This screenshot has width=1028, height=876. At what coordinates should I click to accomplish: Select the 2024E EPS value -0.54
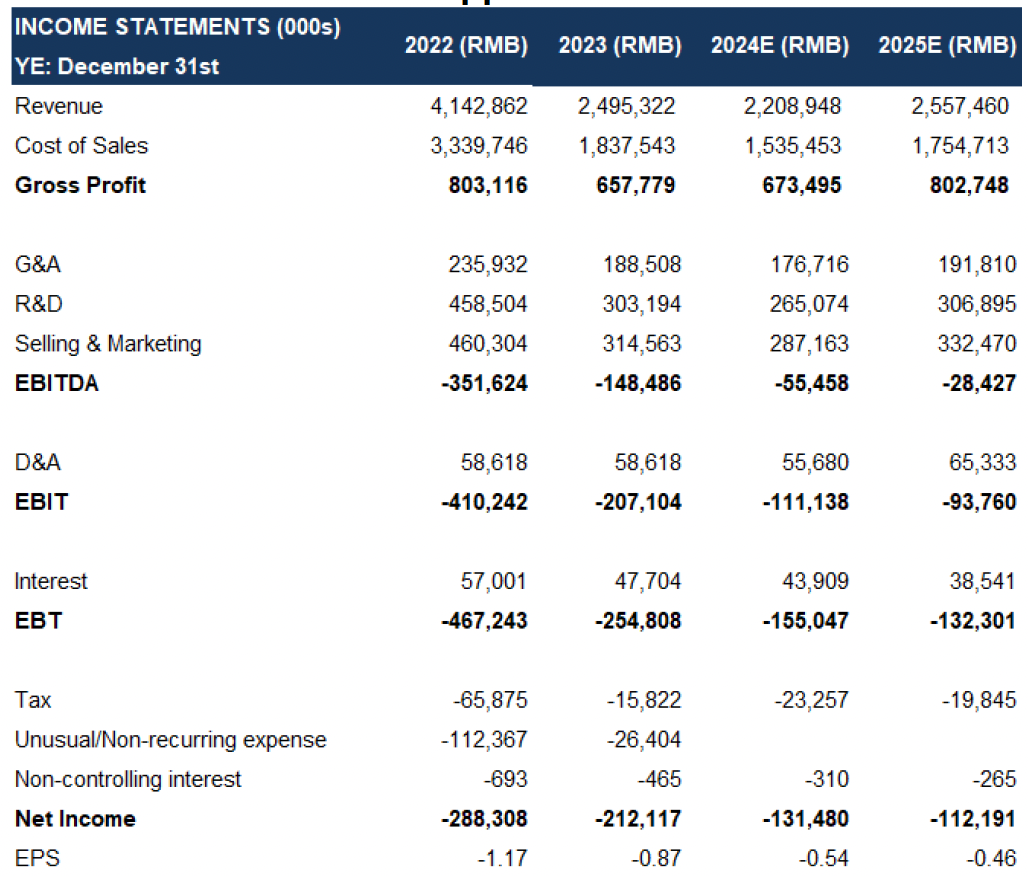[823, 858]
